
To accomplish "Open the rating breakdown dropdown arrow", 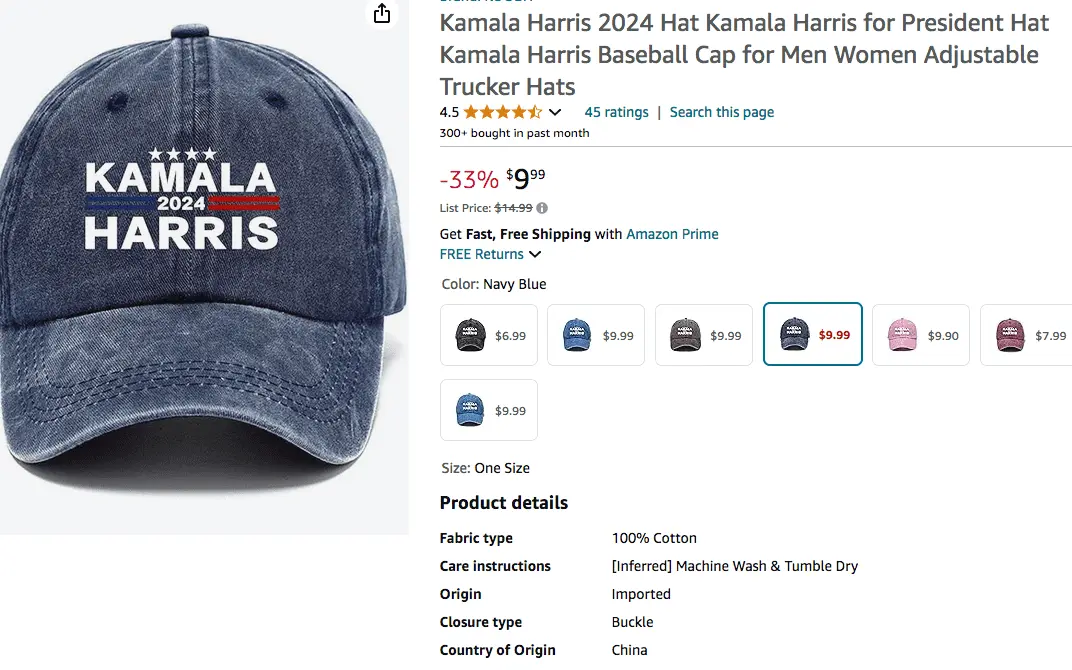I will click(555, 112).
